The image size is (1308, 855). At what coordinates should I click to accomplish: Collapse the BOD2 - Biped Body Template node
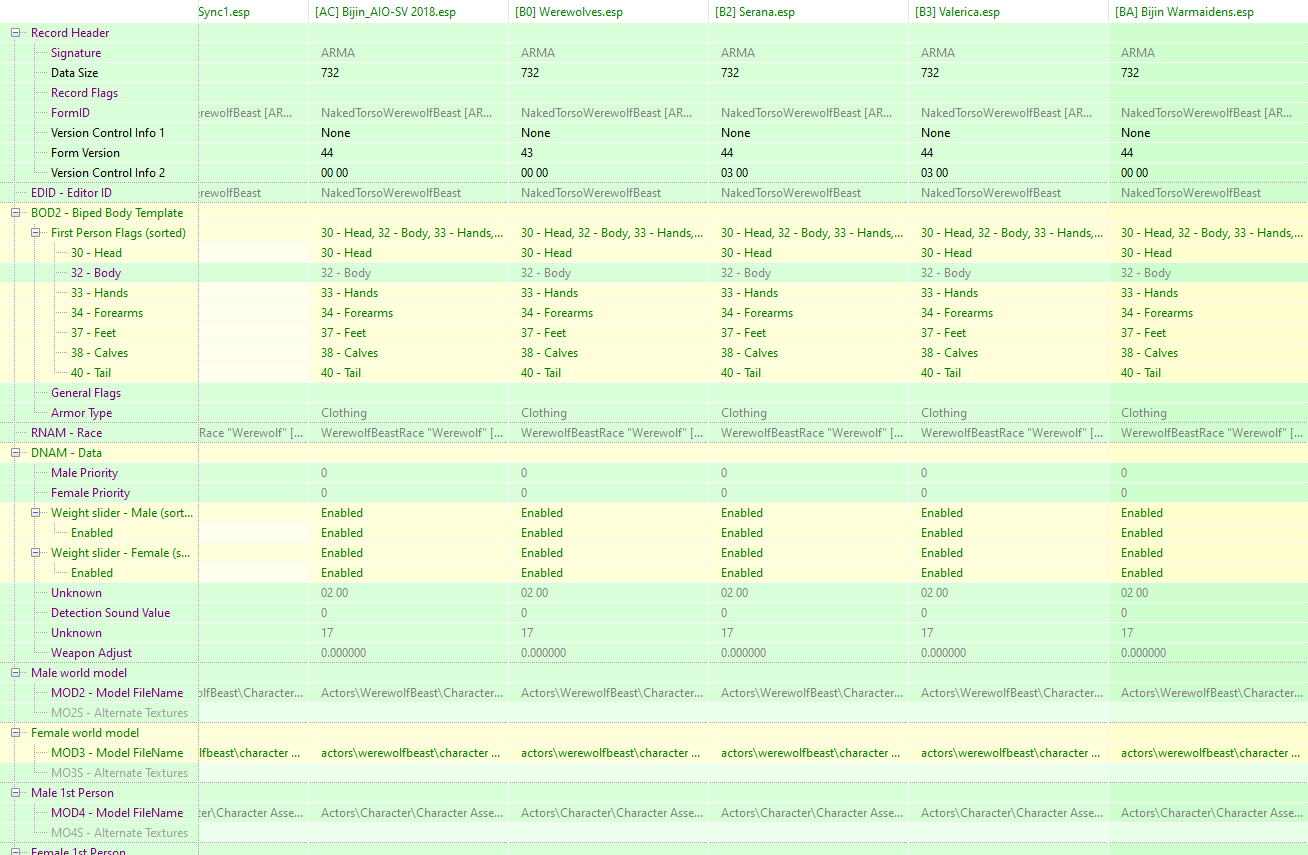(x=16, y=213)
